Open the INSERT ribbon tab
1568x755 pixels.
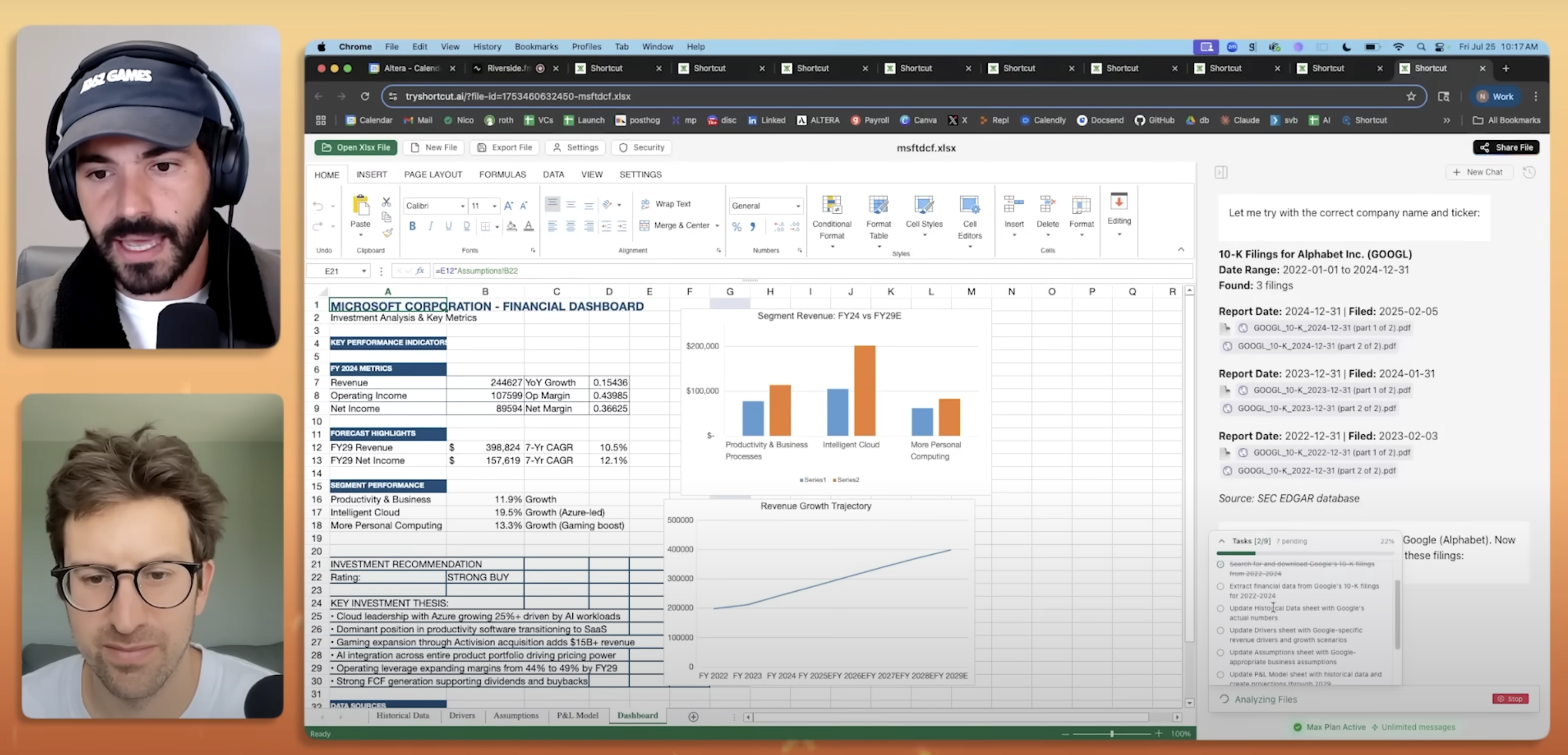tap(372, 175)
